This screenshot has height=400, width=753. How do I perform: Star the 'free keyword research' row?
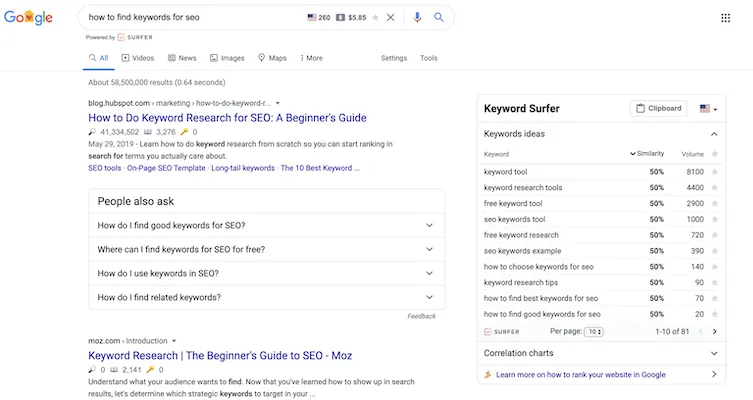715,235
